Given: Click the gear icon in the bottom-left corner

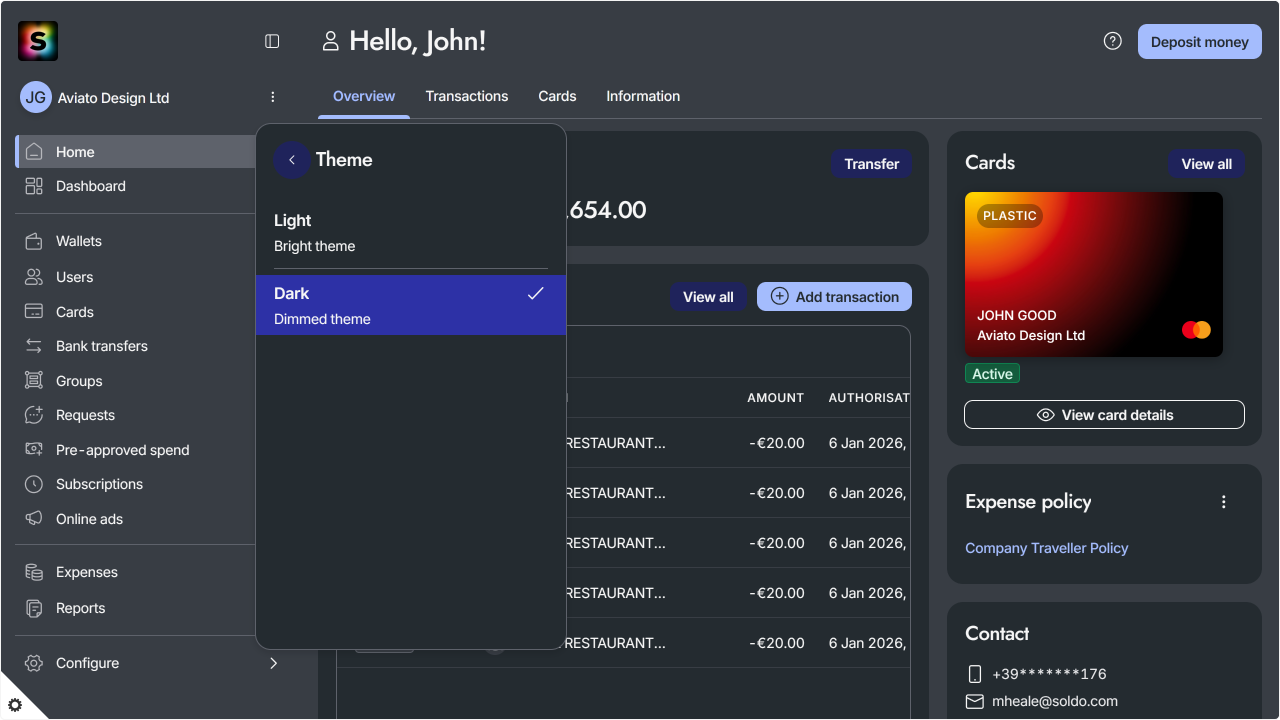Looking at the screenshot, I should 14,705.
